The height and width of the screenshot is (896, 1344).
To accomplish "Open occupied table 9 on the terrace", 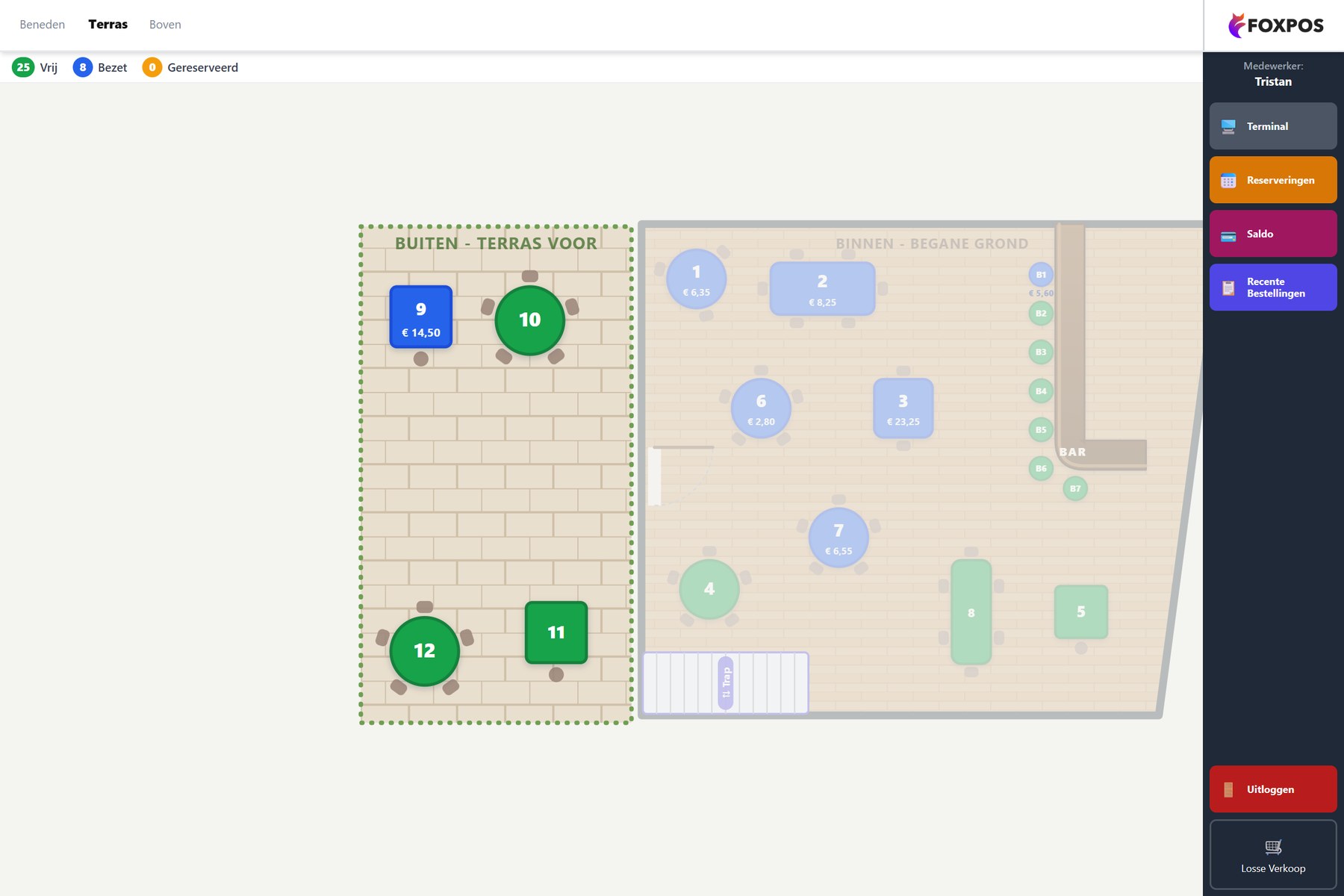I will pyautogui.click(x=421, y=317).
